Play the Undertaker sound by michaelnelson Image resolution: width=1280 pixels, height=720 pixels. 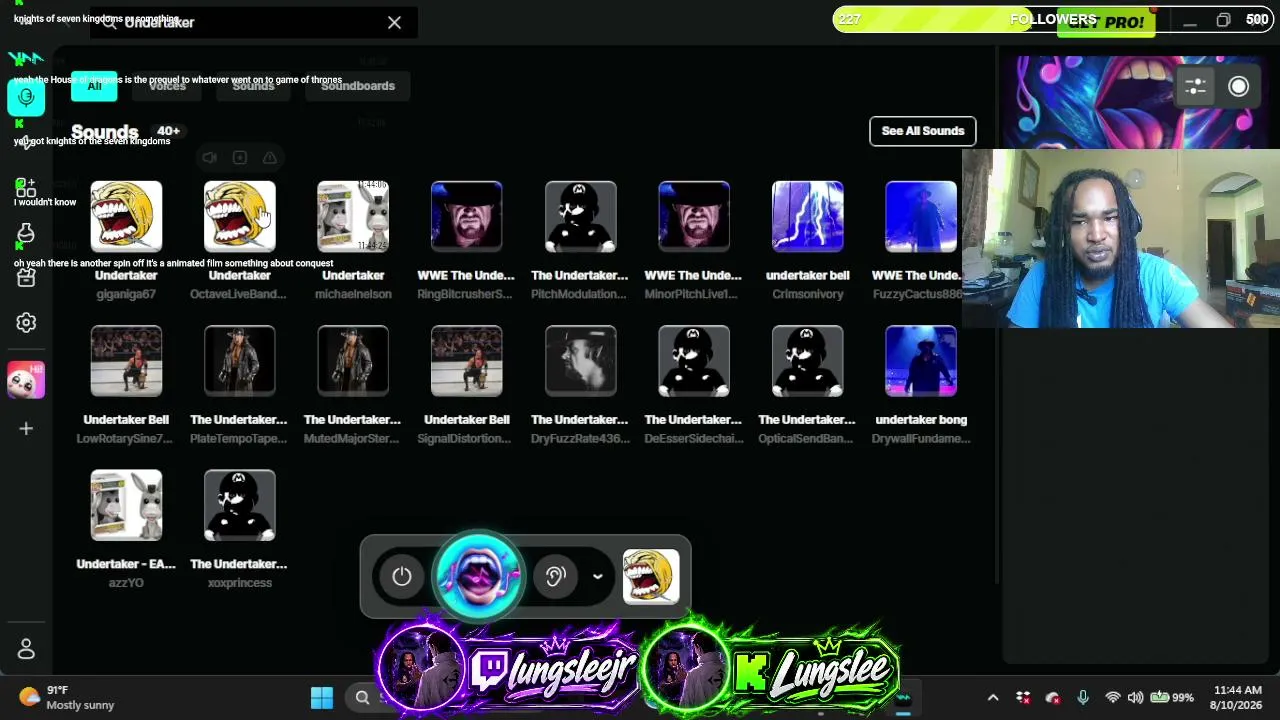pyautogui.click(x=353, y=217)
